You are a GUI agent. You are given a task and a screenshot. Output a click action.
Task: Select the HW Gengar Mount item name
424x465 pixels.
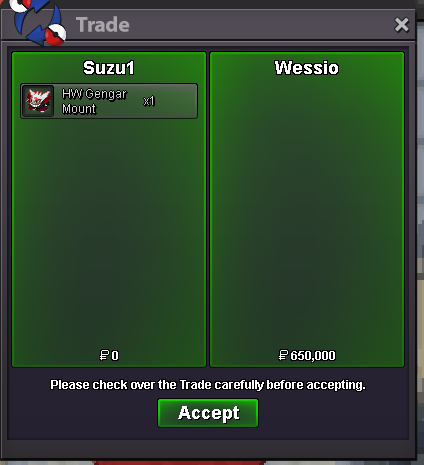tap(94, 101)
